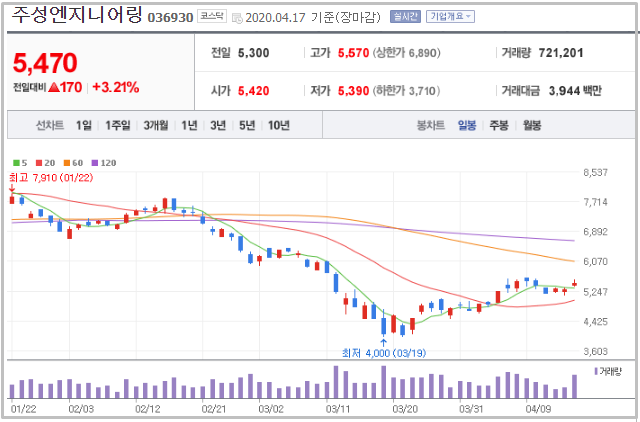Click the 최고 7,910 (01/22) marker
This screenshot has width=640, height=422.
pos(51,178)
